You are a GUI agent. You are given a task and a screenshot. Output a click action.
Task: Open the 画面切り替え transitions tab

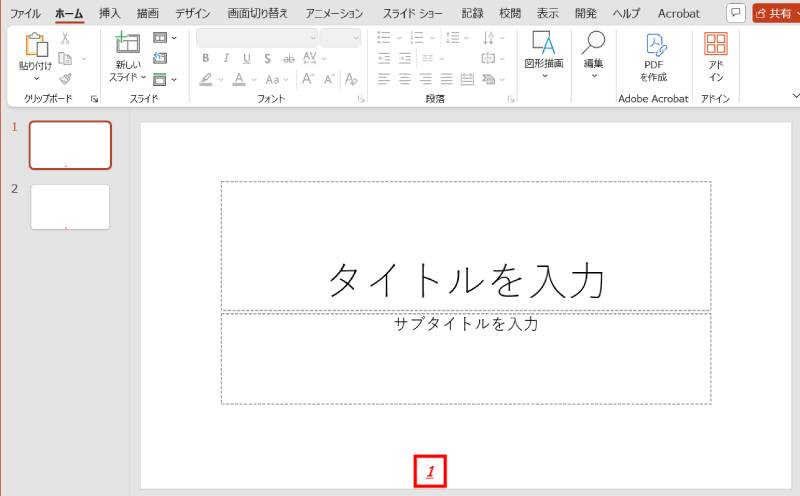click(x=258, y=13)
